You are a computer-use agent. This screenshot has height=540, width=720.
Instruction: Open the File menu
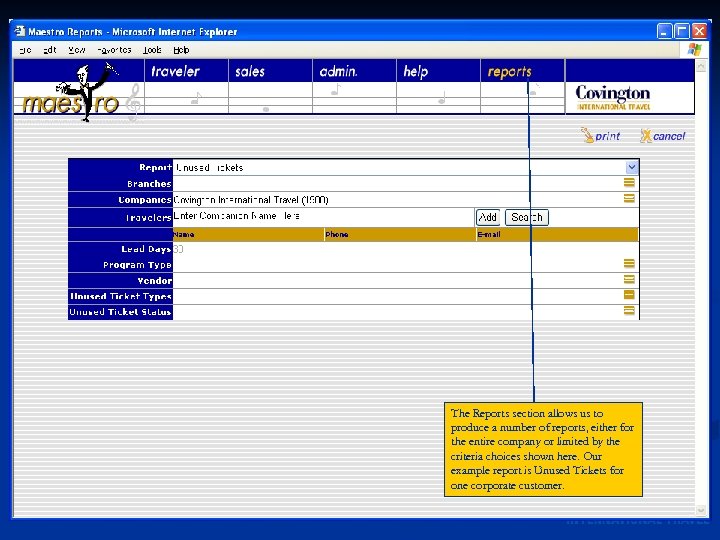point(26,50)
